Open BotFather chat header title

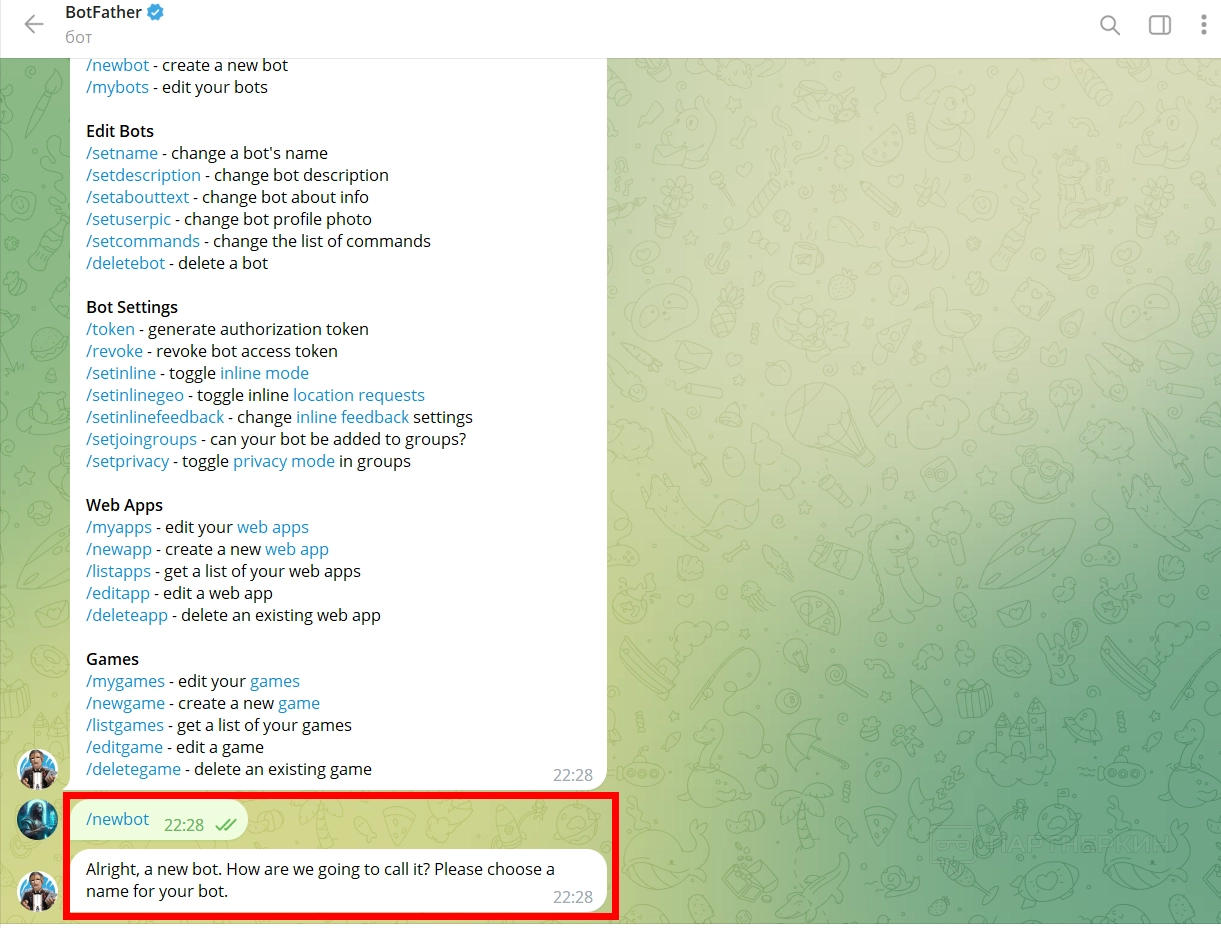[x=103, y=13]
